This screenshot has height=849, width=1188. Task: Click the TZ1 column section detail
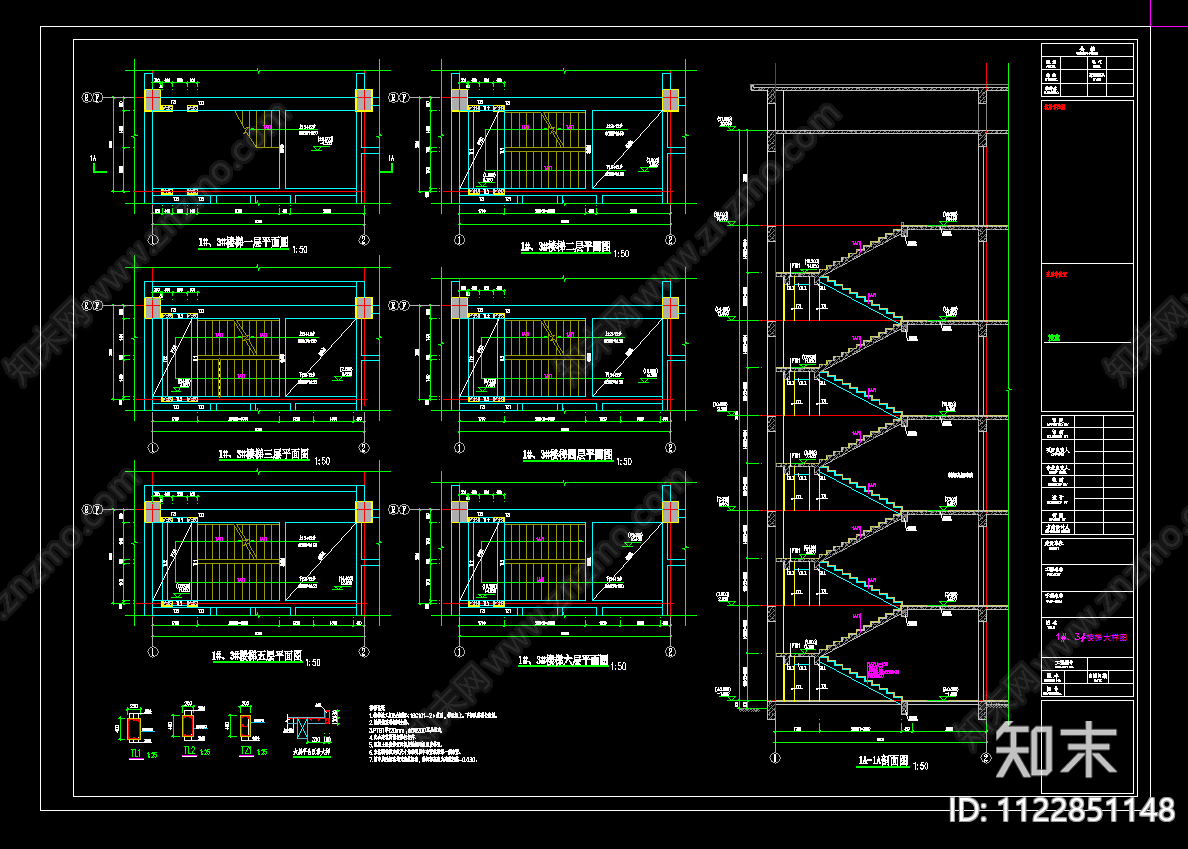pyautogui.click(x=244, y=727)
